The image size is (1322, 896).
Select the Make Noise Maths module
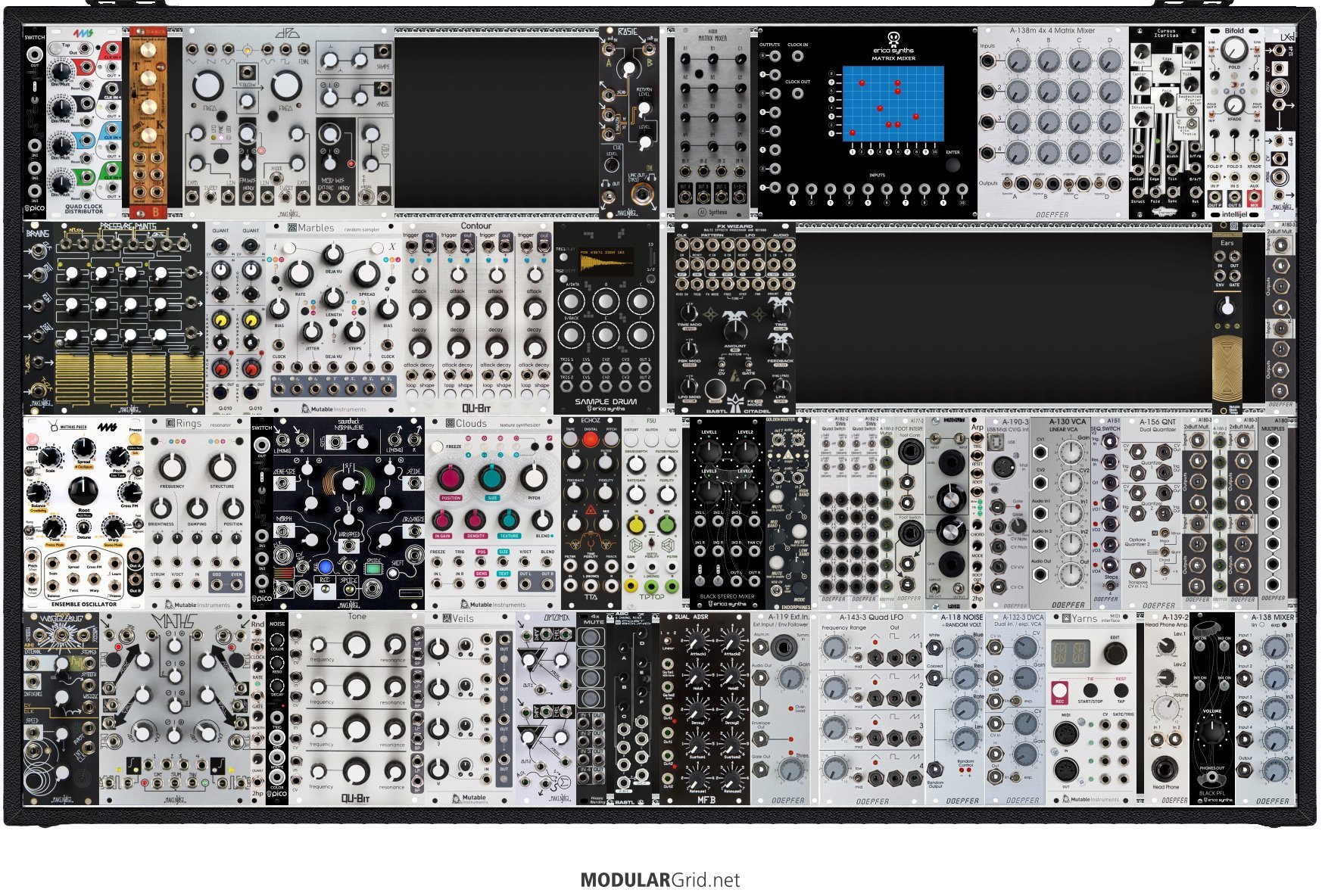coord(175,708)
